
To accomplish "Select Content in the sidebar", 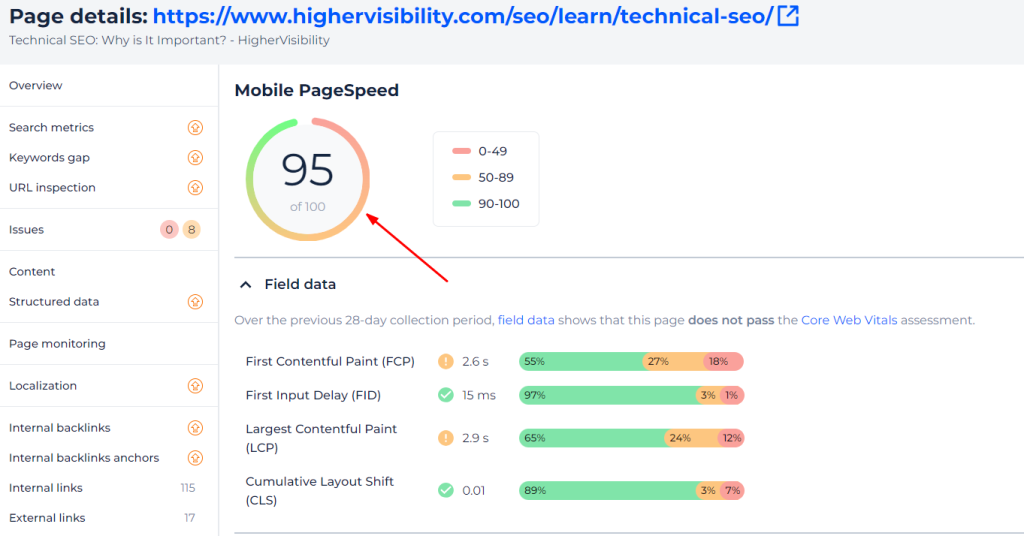I will pos(32,272).
